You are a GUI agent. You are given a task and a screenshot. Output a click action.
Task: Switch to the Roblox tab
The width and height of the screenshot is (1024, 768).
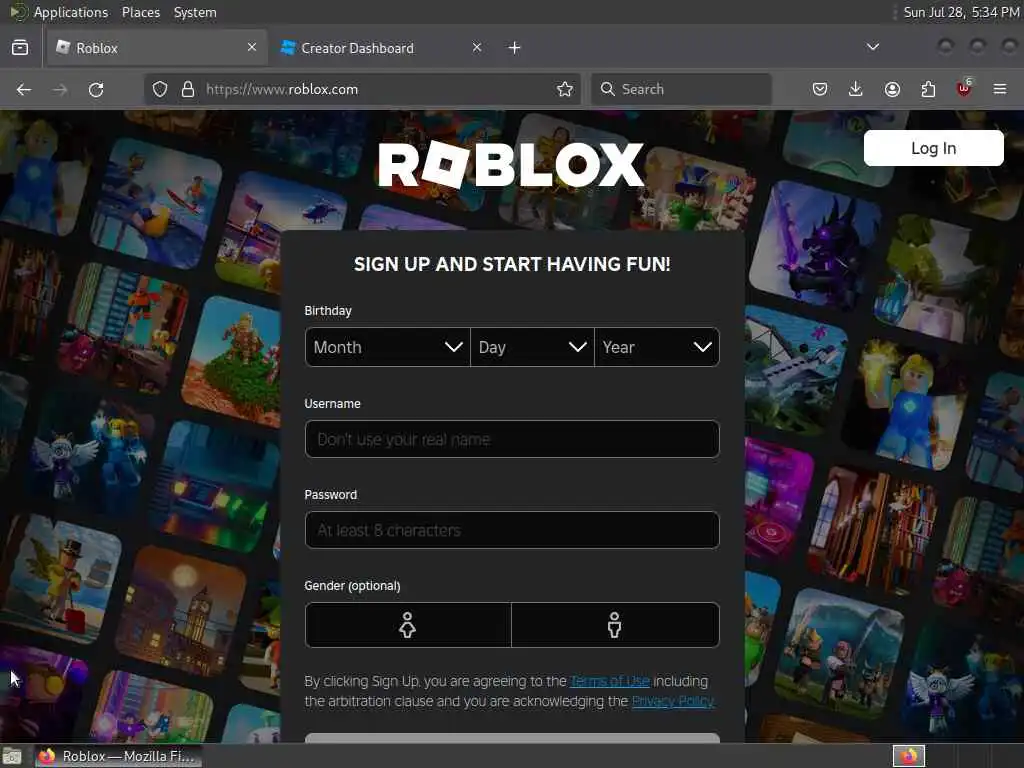[157, 48]
